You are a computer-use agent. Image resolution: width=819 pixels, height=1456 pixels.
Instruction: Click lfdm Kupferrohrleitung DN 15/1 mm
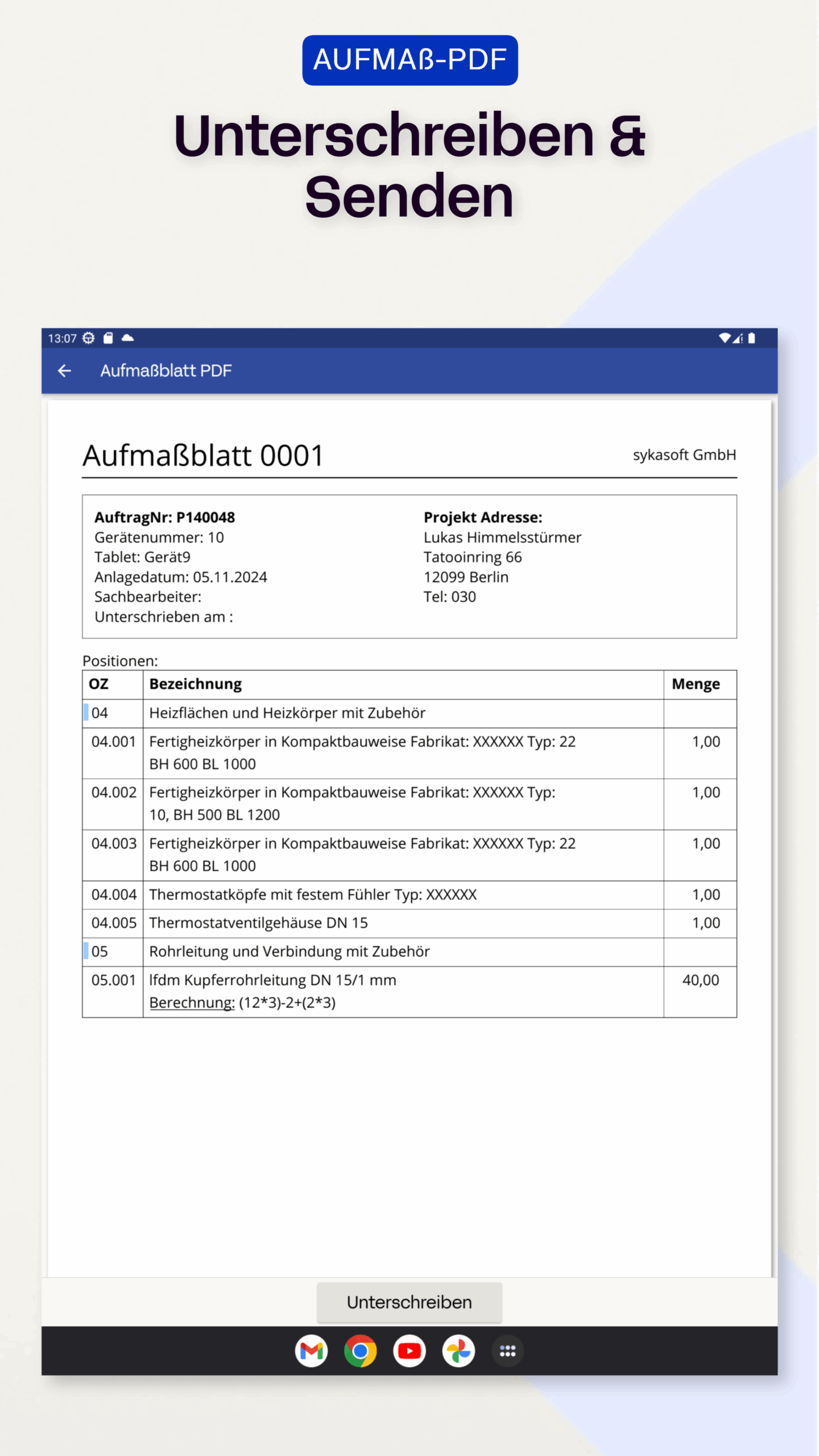tap(272, 980)
